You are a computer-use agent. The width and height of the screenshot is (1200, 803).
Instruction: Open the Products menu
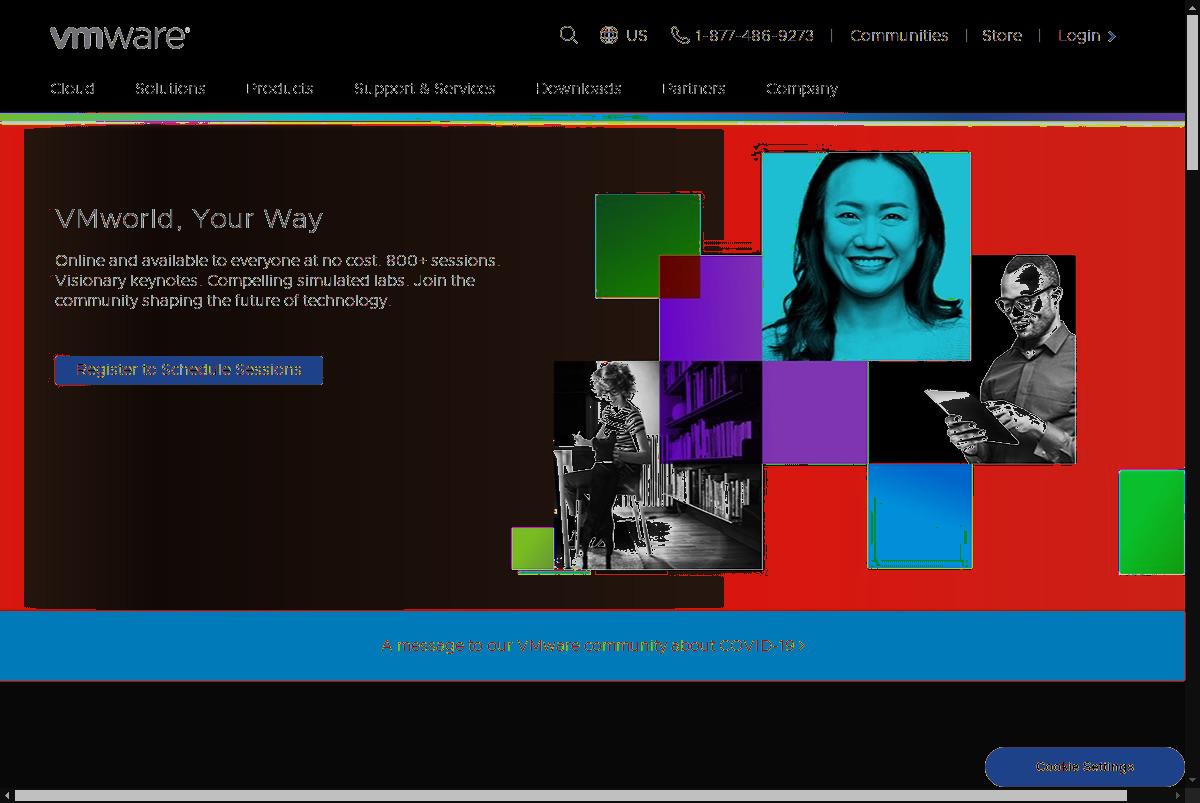[x=279, y=89]
